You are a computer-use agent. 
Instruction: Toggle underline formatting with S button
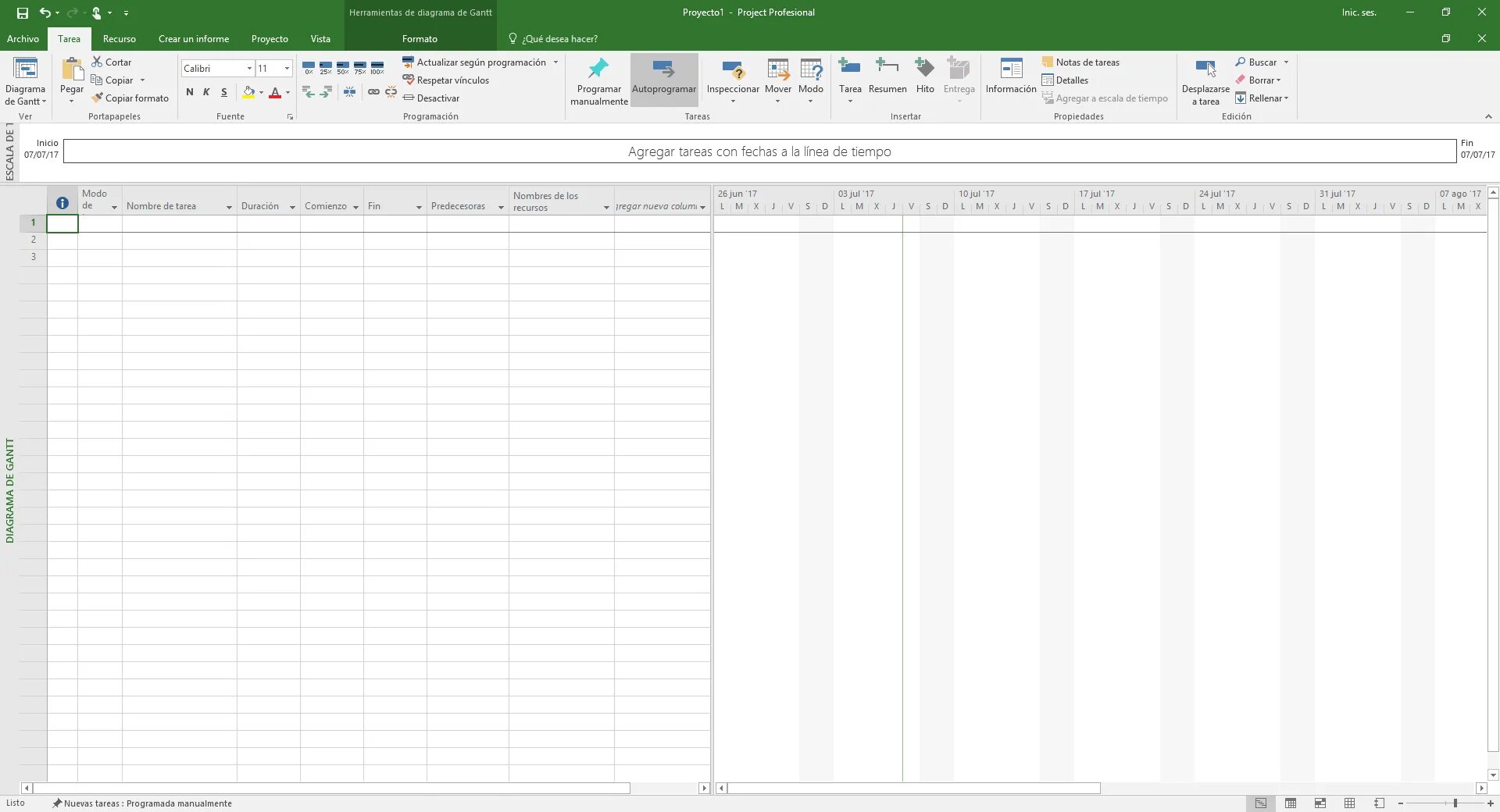tap(223, 92)
